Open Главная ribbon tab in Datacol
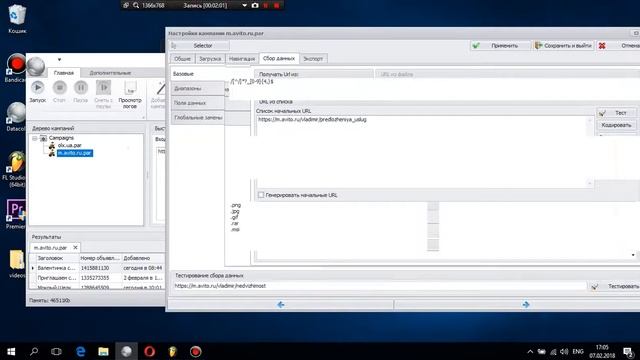 point(64,73)
